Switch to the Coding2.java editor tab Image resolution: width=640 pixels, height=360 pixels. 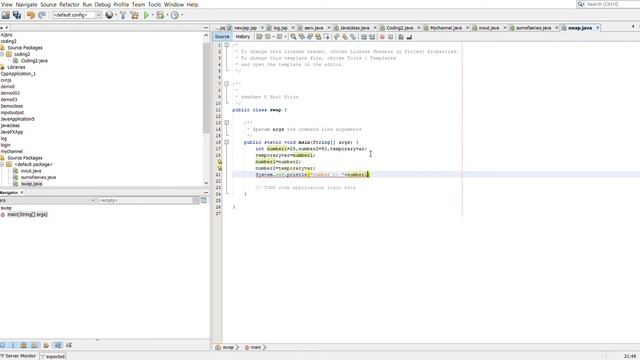coord(400,28)
